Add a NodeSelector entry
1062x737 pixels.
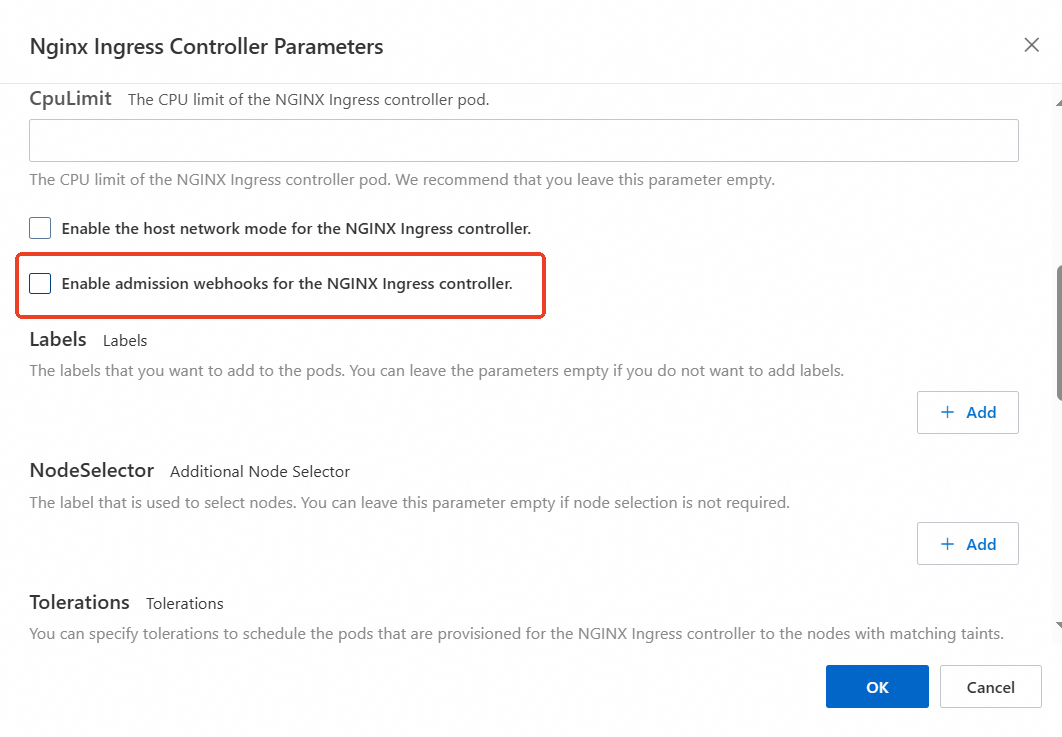(968, 544)
